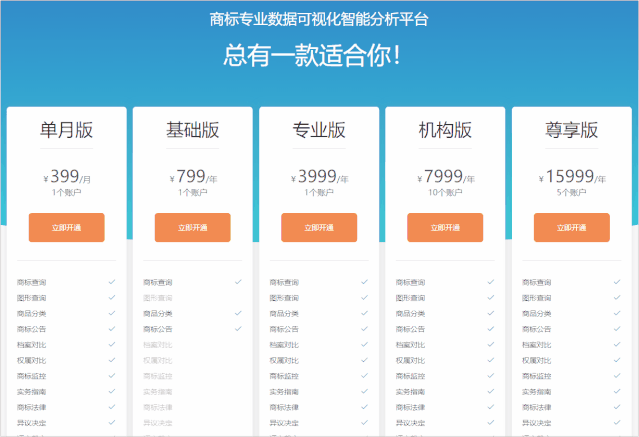Click greyed 异议决定 label in 基础版

(158, 423)
